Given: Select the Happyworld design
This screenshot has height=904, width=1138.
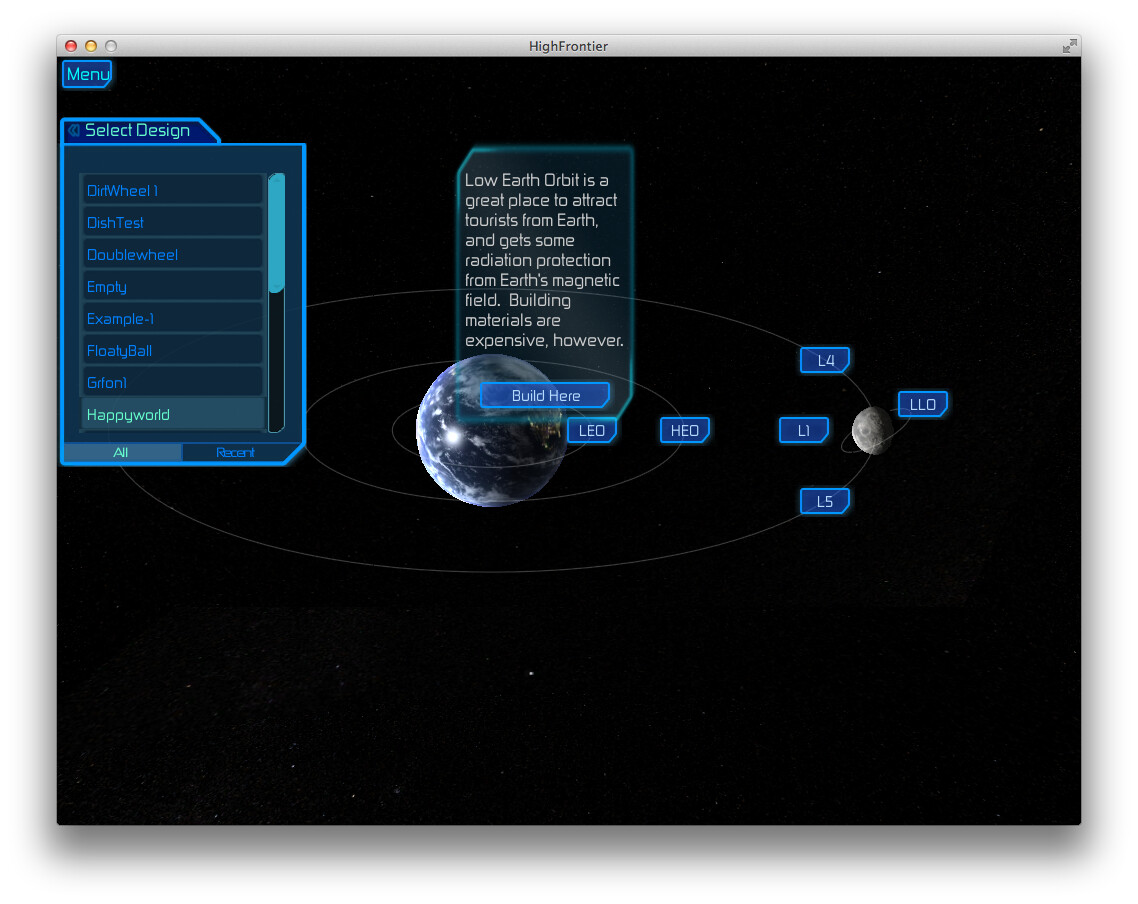Looking at the screenshot, I should pyautogui.click(x=170, y=414).
